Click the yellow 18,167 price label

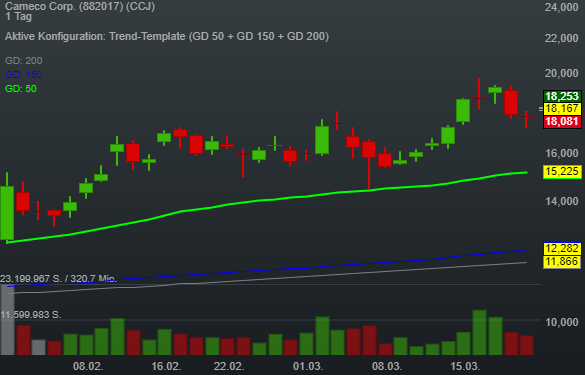click(x=562, y=109)
